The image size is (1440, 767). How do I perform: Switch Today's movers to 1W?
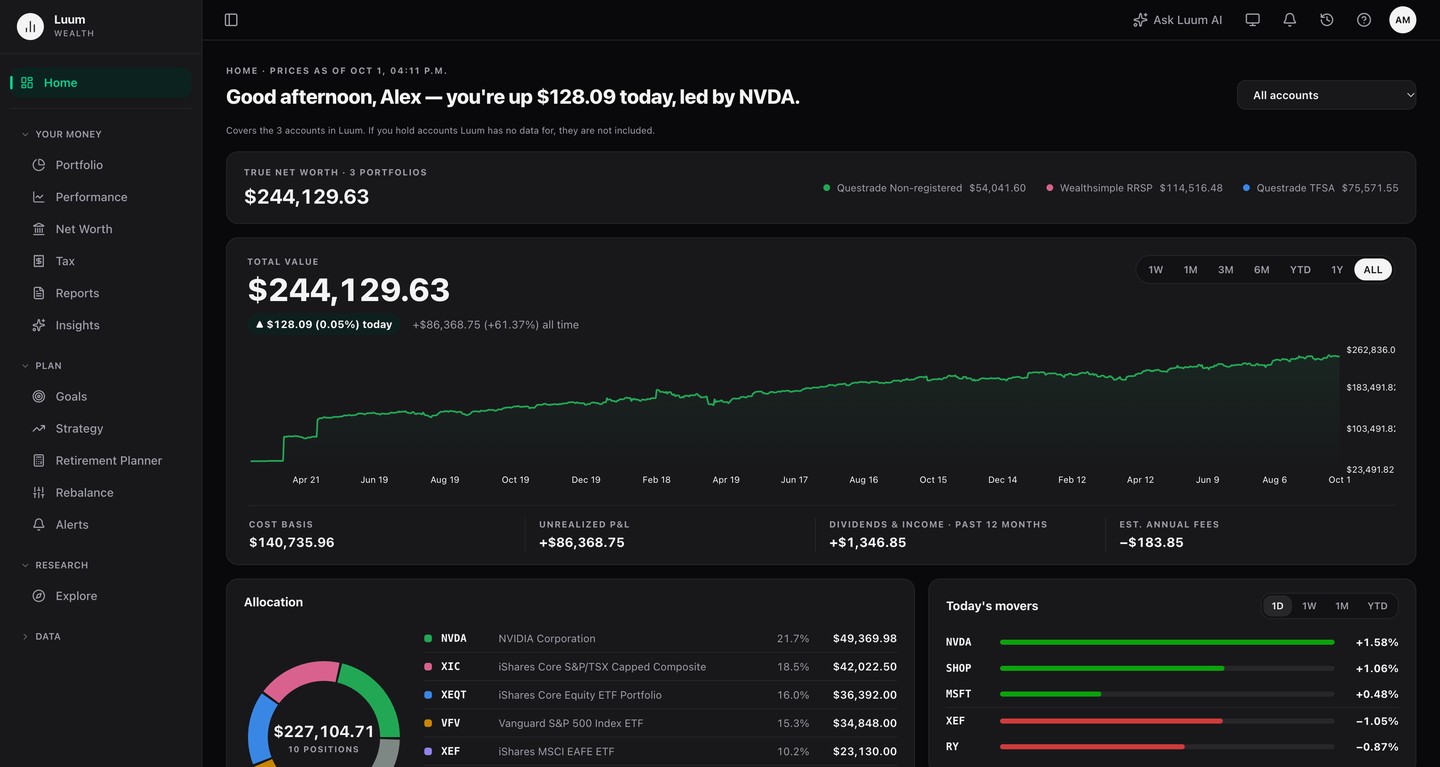pyautogui.click(x=1309, y=606)
